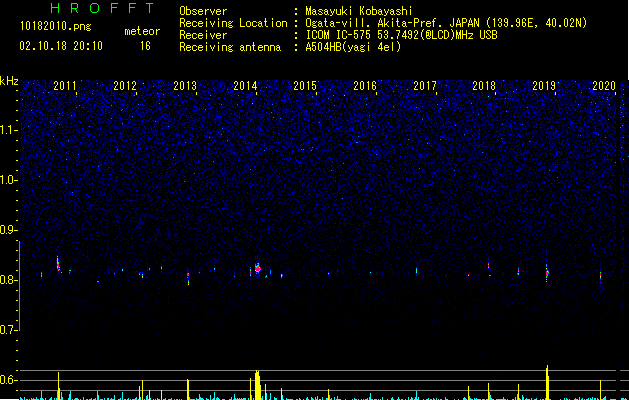Click the gray vertical range bar left of axis

20,286
